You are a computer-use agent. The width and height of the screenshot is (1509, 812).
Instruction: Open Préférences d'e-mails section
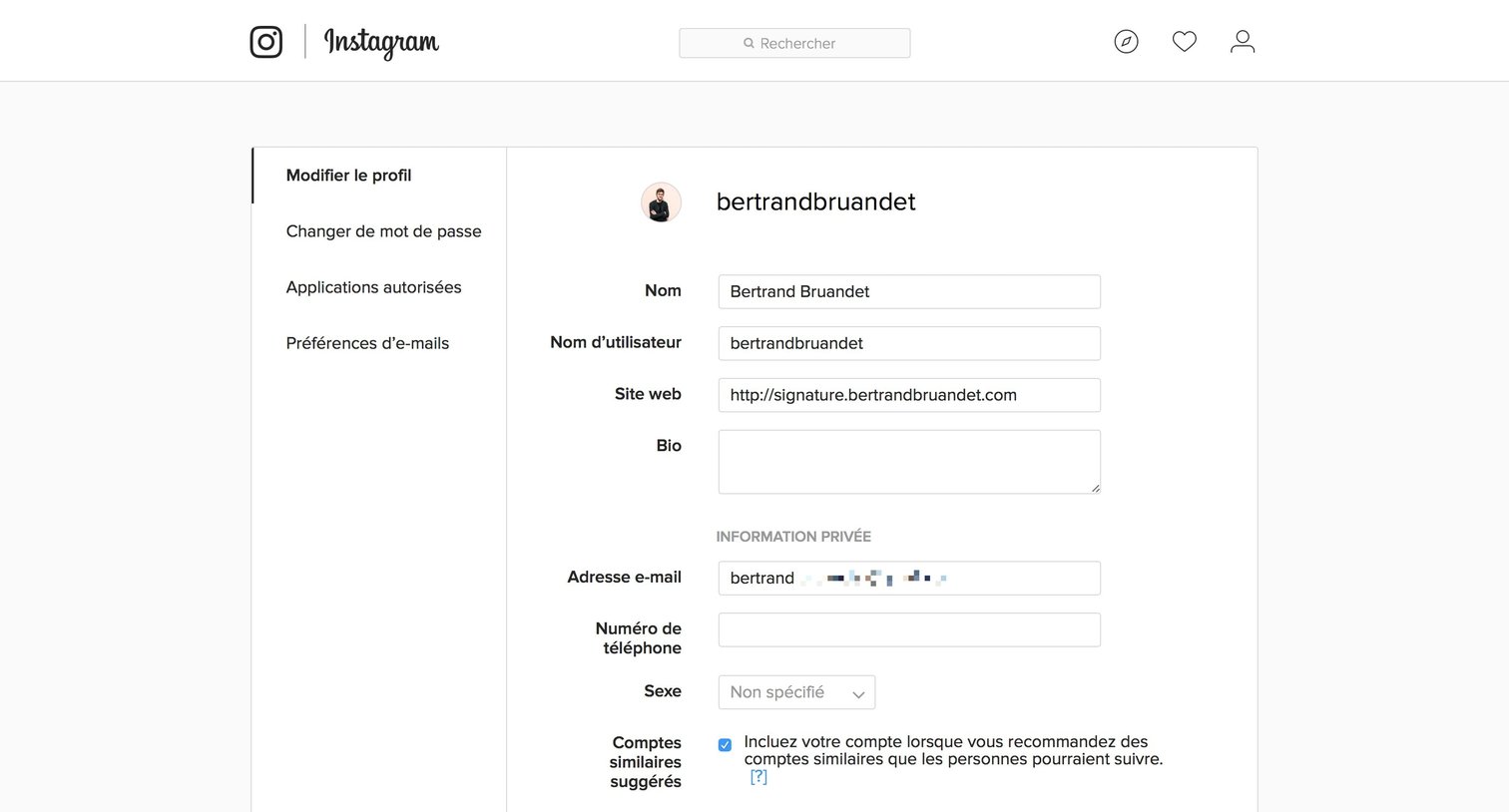367,343
